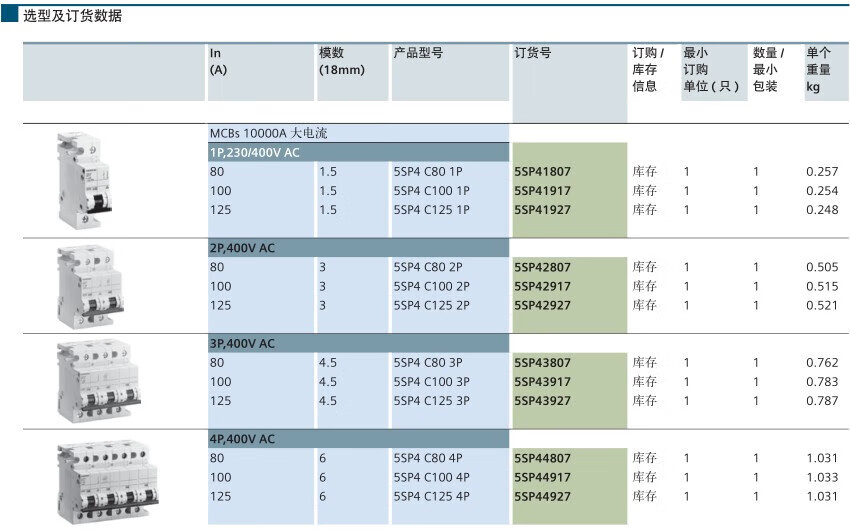This screenshot has height=531, width=850.
Task: Click the 产品型号 column header
Action: [418, 53]
